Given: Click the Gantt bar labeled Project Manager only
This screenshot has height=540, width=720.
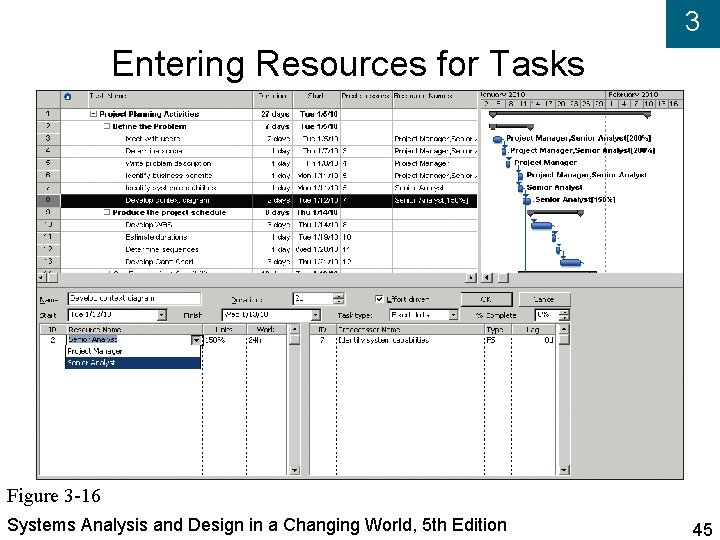Looking at the screenshot, I should [508, 163].
